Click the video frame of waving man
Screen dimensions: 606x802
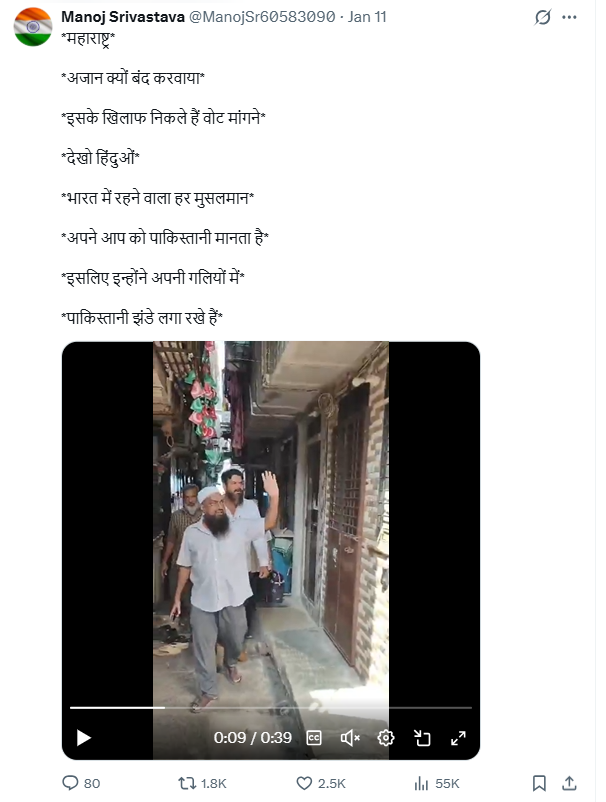pos(271,522)
